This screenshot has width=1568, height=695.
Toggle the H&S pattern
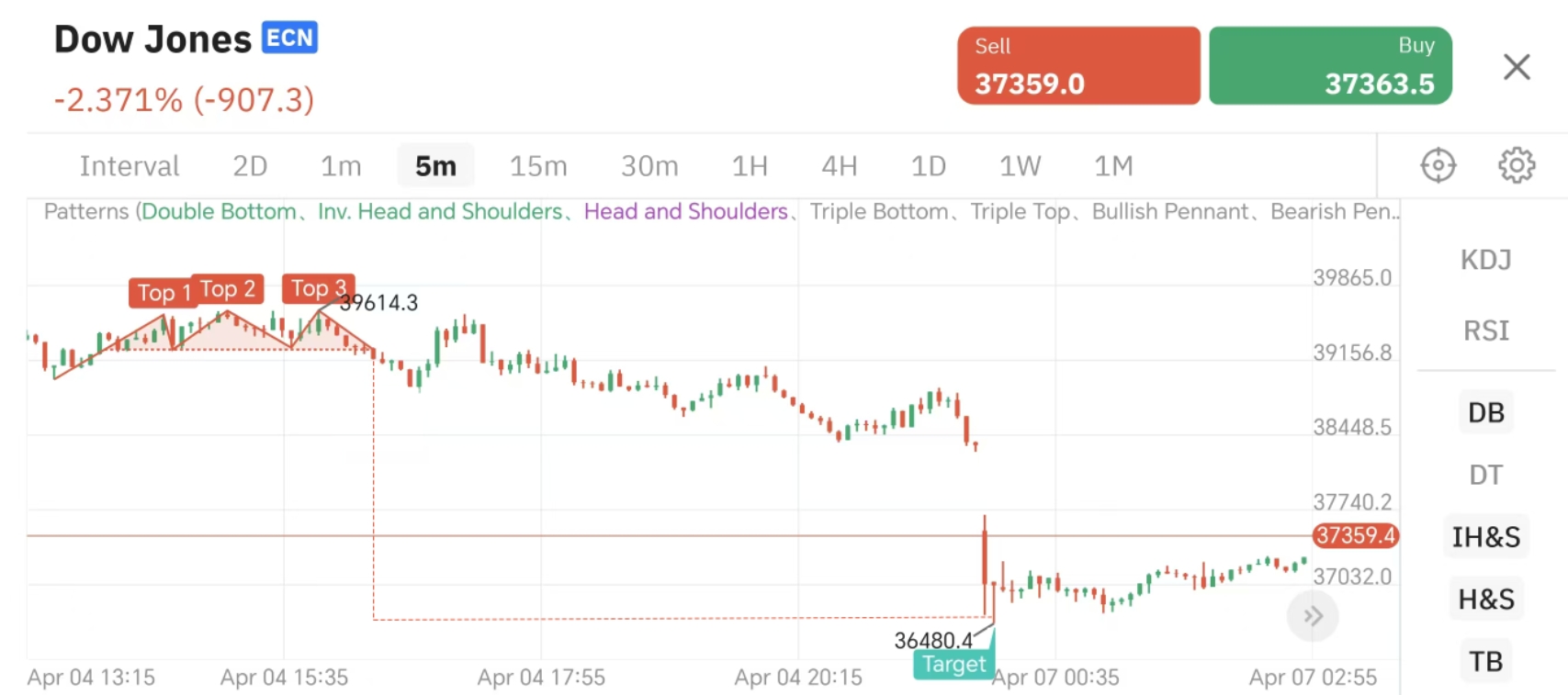[1485, 600]
